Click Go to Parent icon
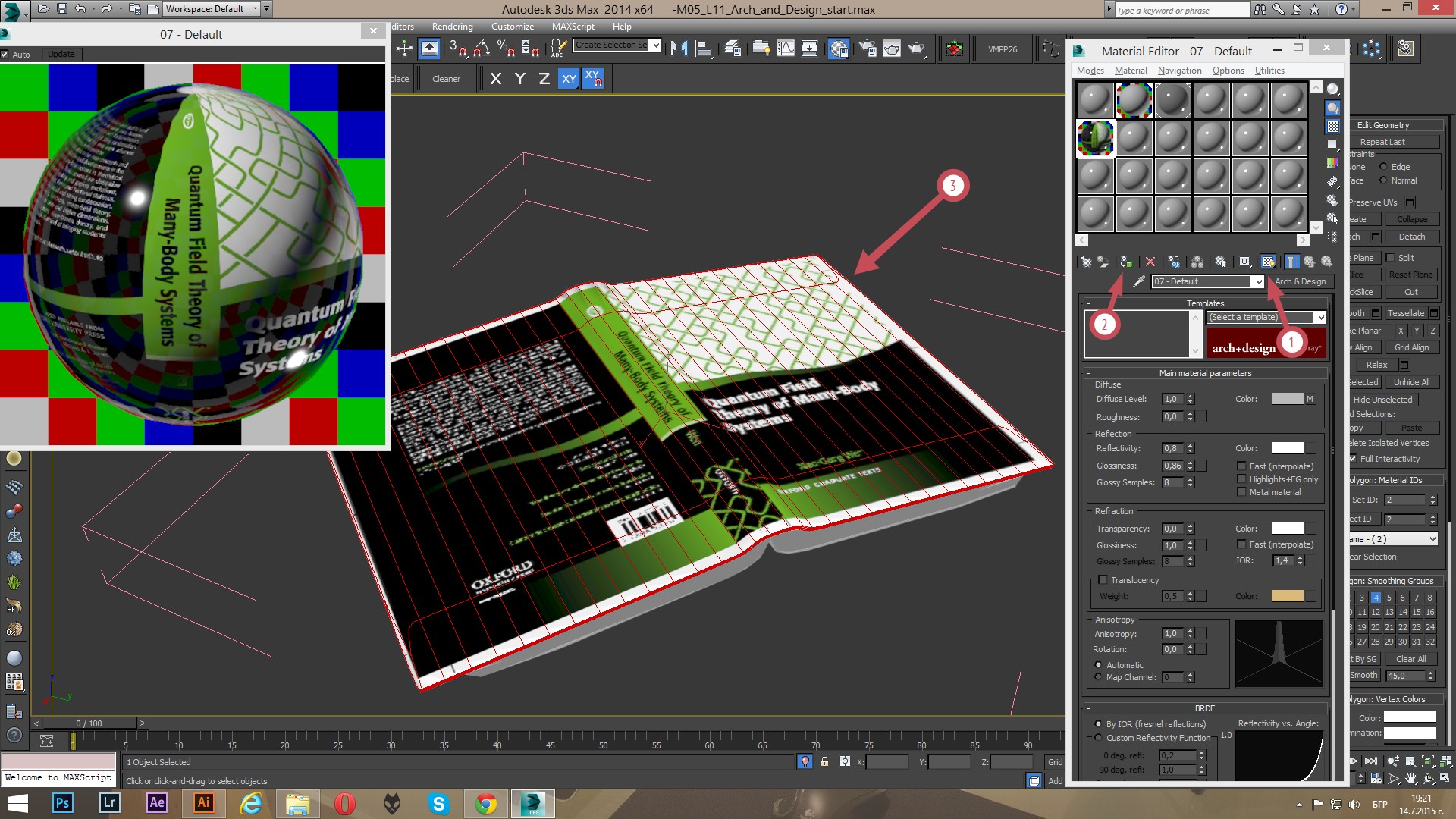This screenshot has height=819, width=1456. (x=1309, y=262)
